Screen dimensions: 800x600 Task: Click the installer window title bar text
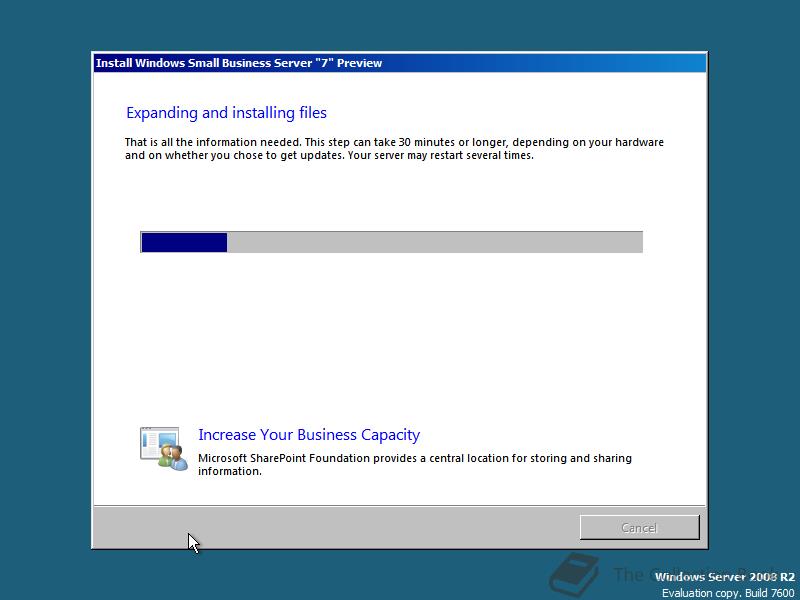point(239,63)
